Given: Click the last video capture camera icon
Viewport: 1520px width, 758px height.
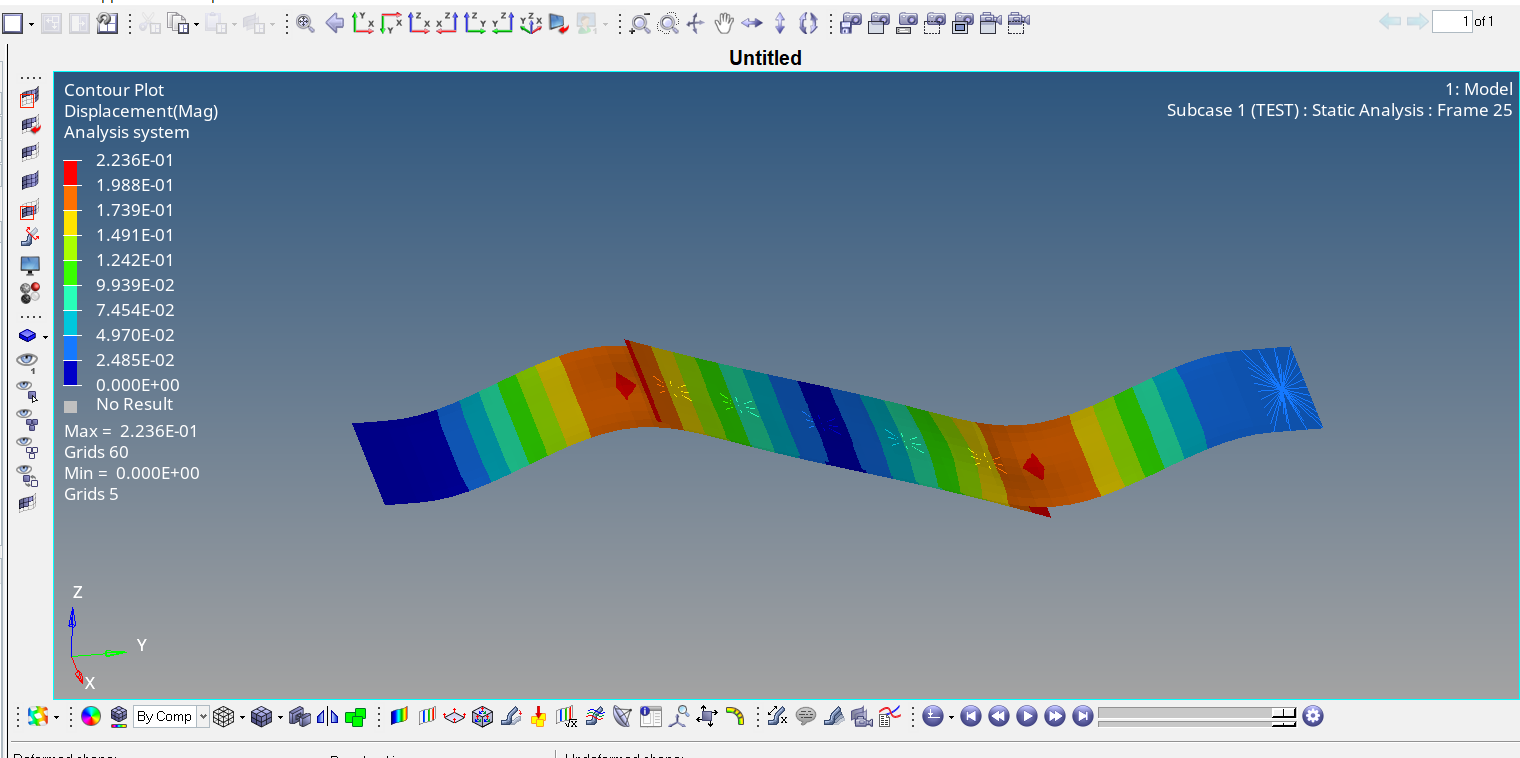Looking at the screenshot, I should click(1019, 22).
